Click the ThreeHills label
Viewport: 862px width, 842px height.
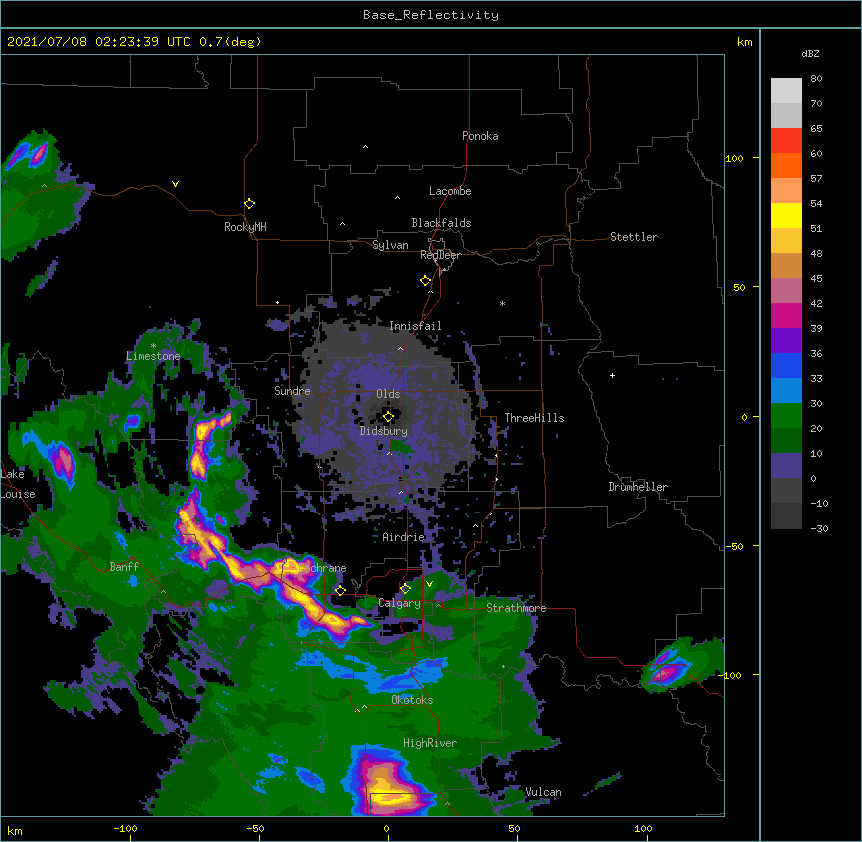[534, 418]
